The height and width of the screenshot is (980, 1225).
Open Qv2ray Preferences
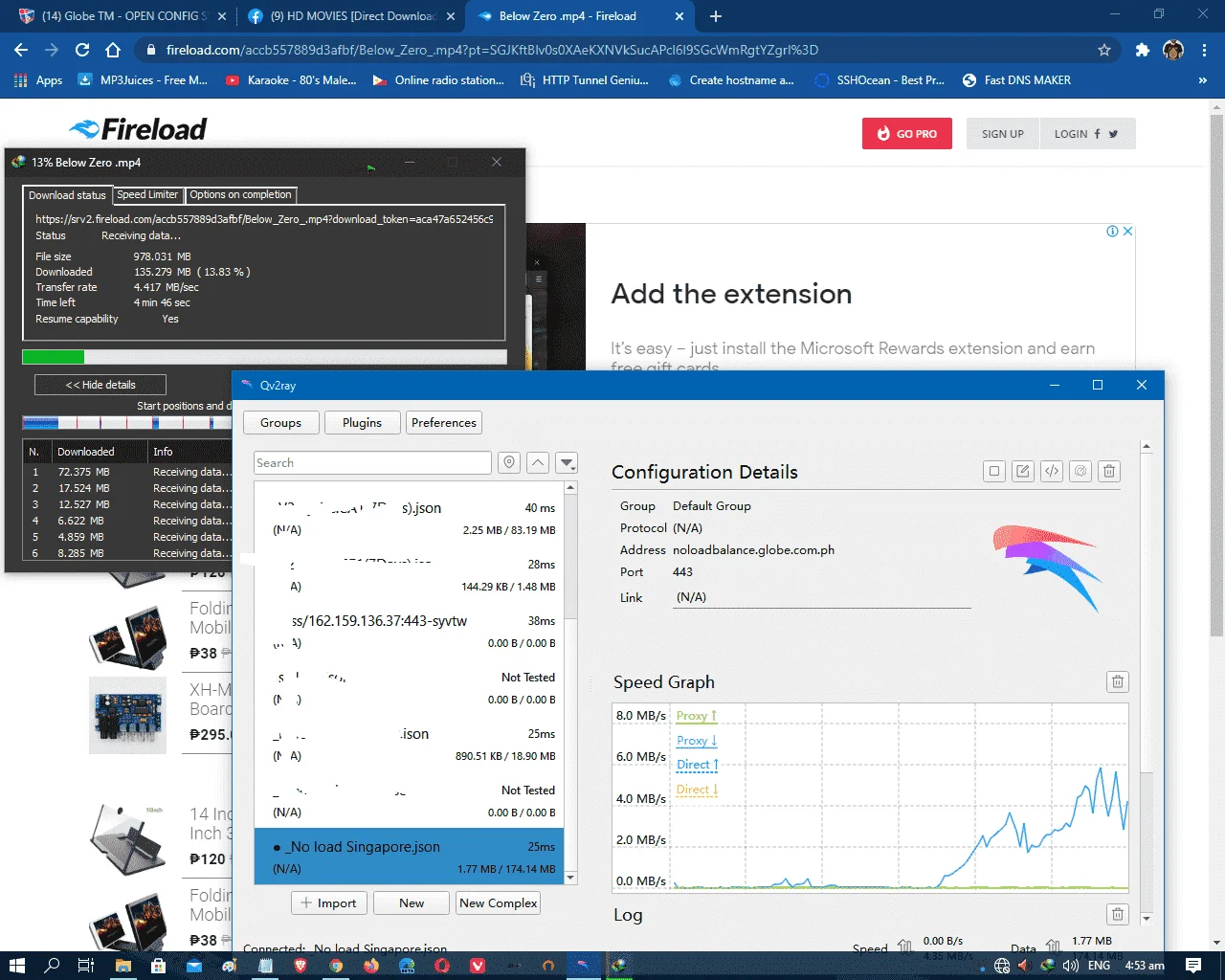click(x=444, y=423)
